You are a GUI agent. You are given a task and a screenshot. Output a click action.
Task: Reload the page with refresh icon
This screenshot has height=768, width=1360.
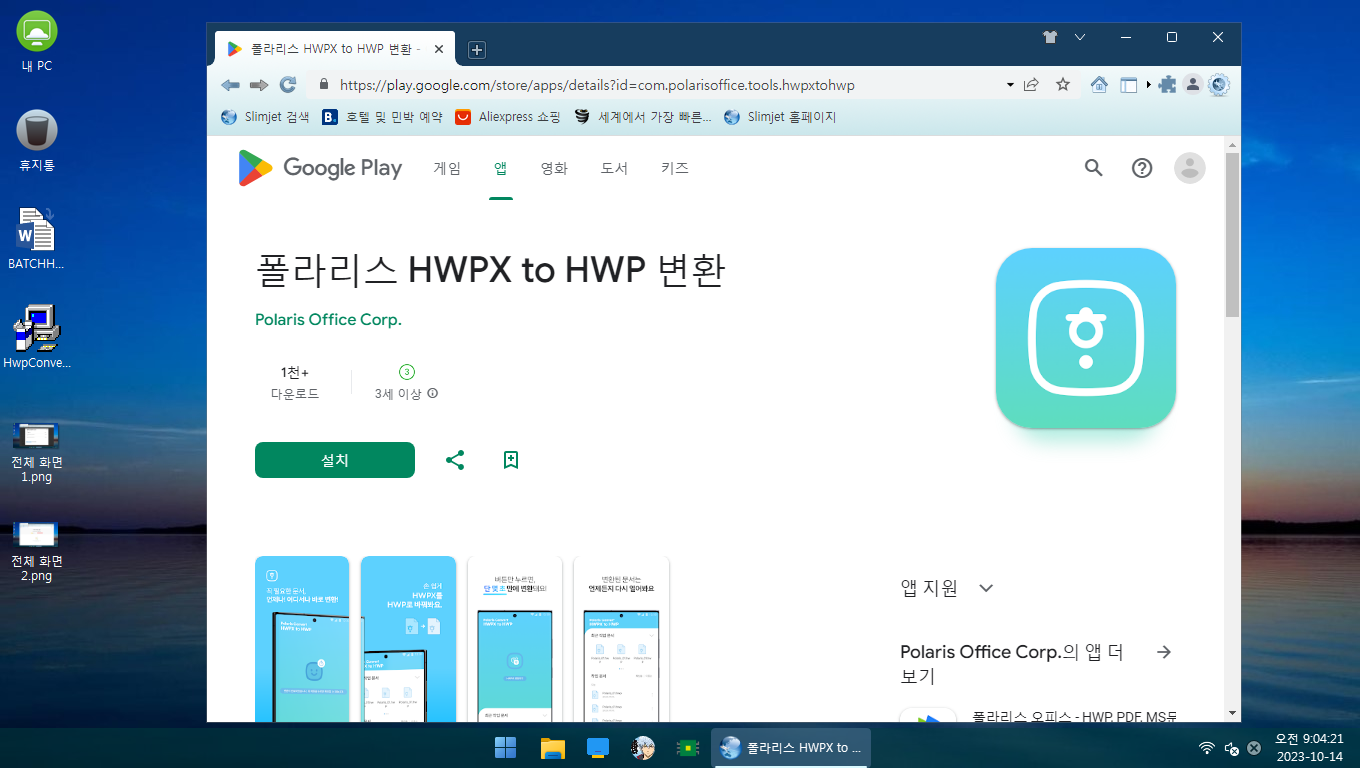[288, 85]
